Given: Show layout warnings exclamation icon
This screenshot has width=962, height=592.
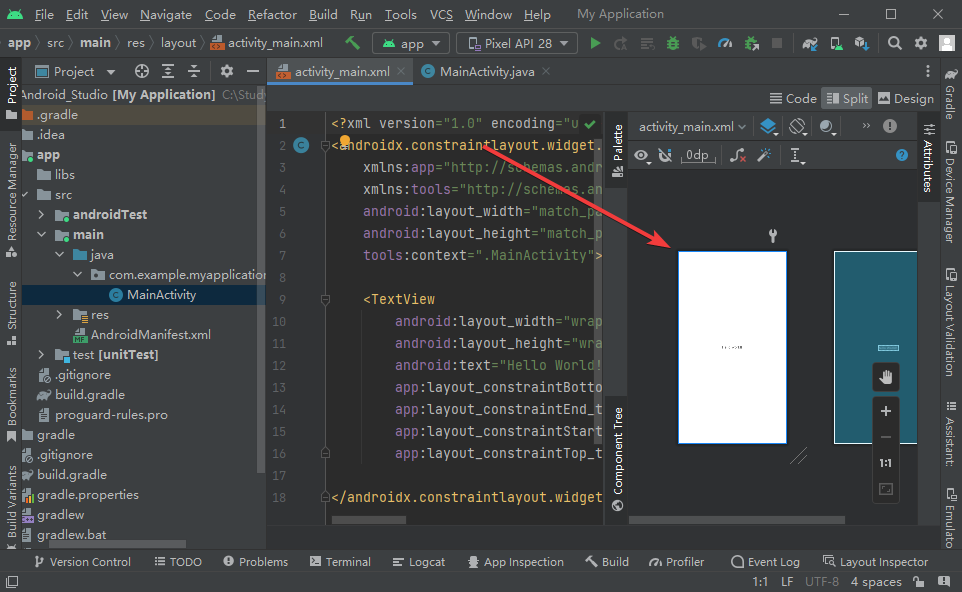Looking at the screenshot, I should coord(890,126).
